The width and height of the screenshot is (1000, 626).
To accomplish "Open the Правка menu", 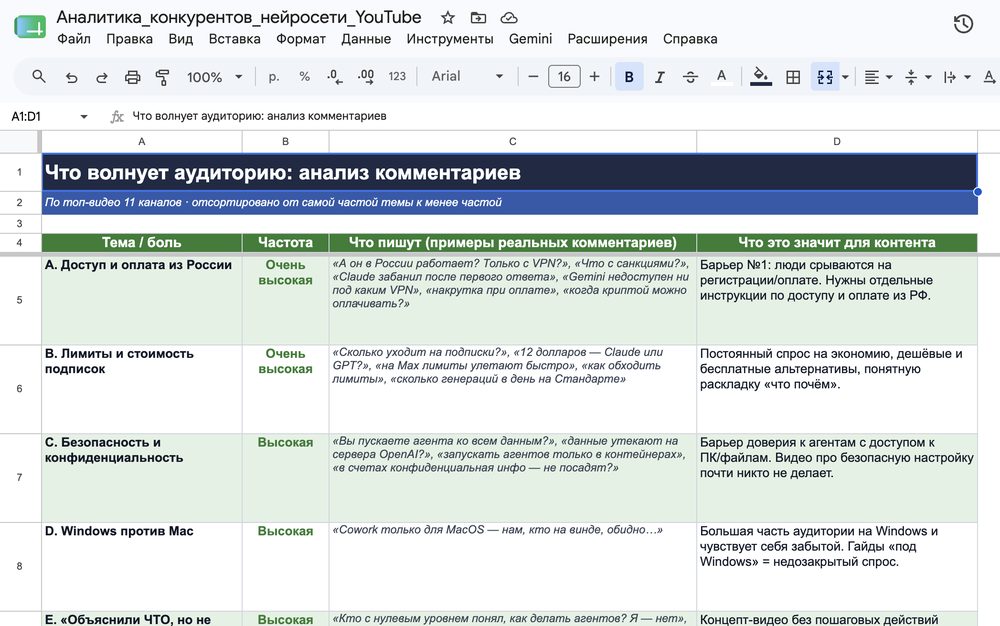I will click(x=129, y=39).
